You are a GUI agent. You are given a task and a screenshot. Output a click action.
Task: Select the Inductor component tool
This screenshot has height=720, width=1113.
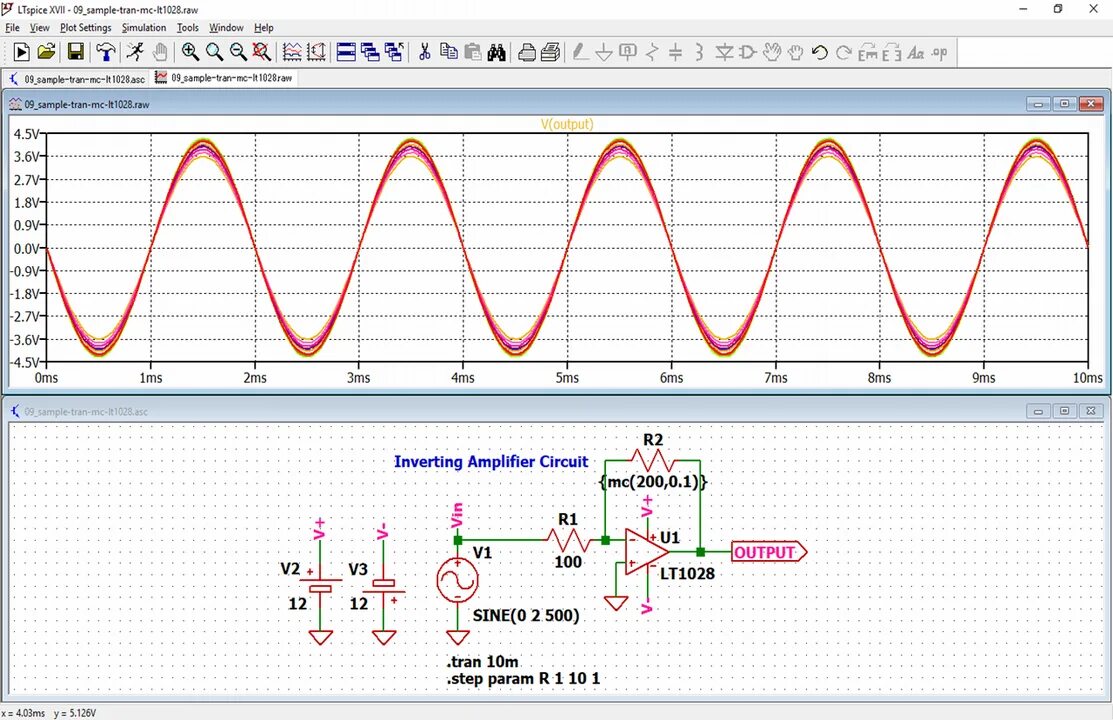tap(699, 52)
